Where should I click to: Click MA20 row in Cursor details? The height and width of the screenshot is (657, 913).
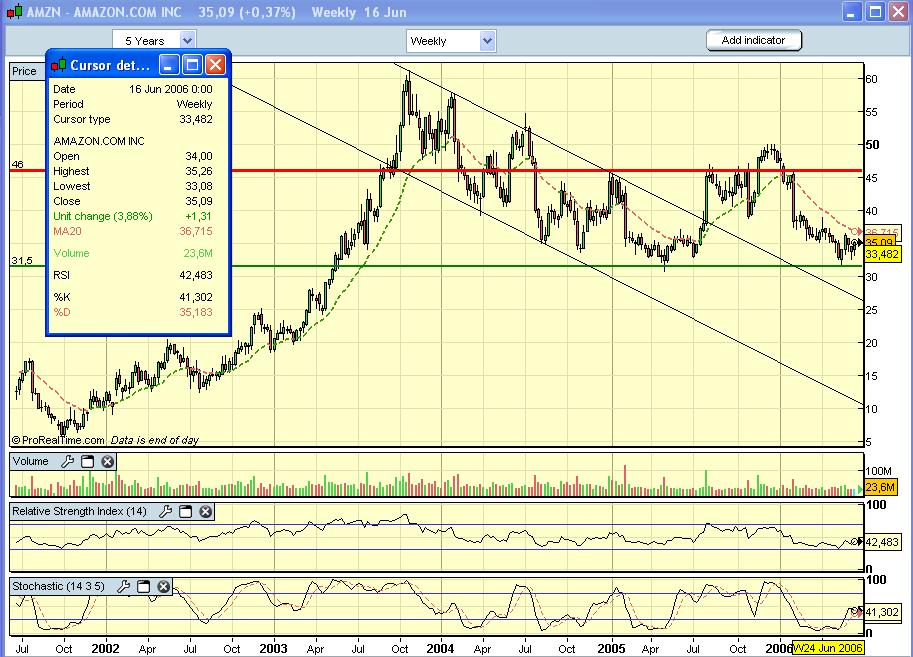pos(133,231)
